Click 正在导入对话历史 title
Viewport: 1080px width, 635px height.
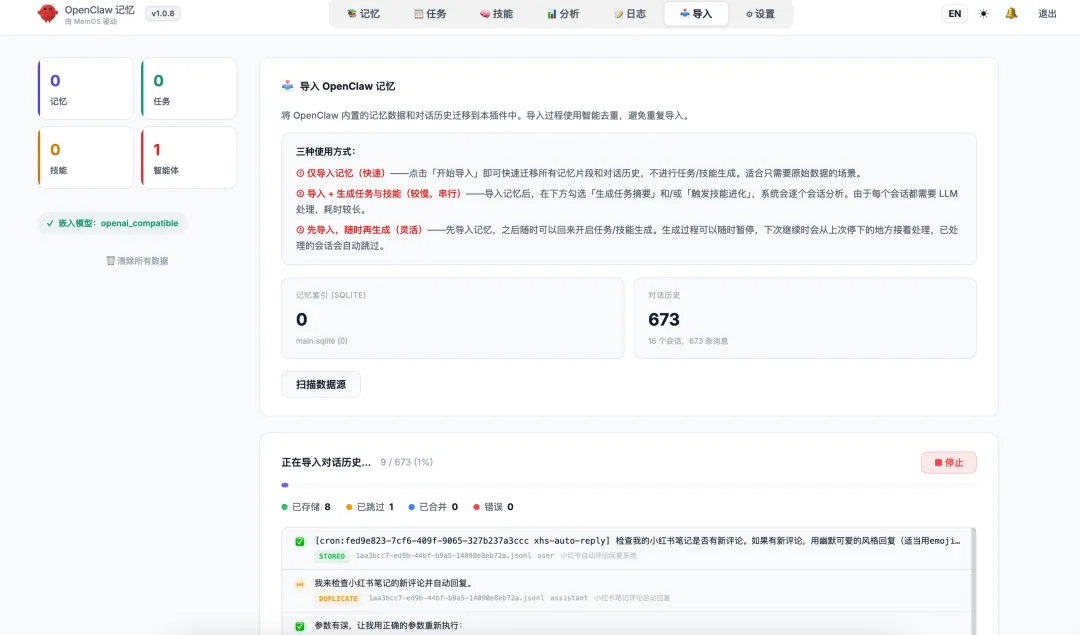tap(326, 462)
